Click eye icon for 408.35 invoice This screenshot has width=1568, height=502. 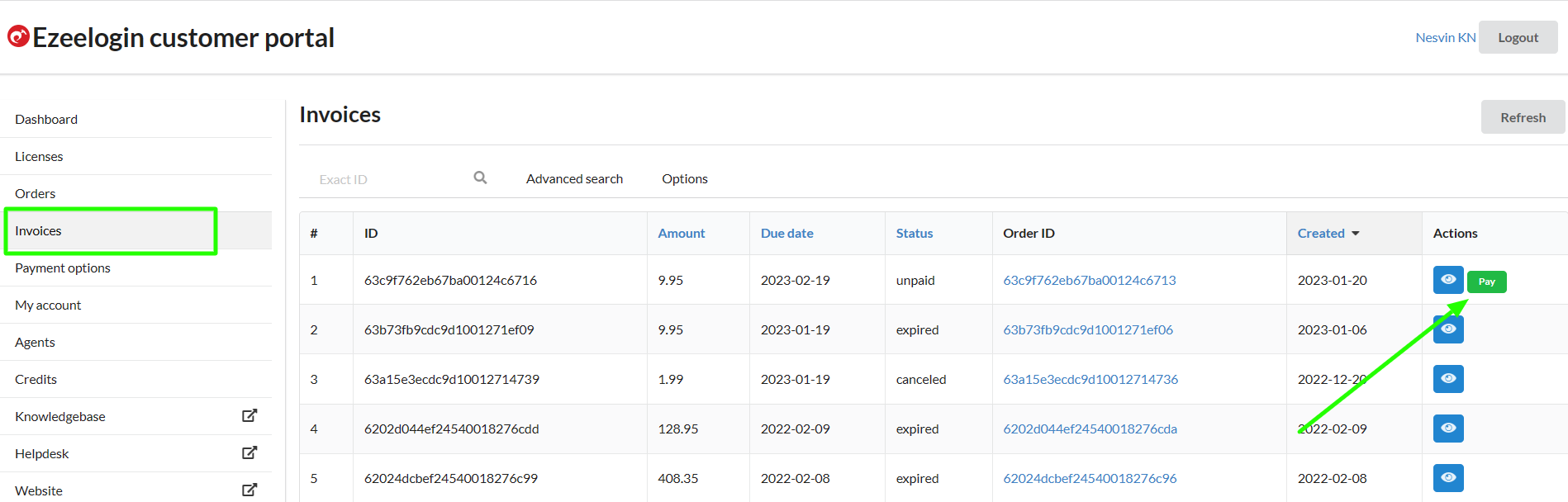[1447, 478]
